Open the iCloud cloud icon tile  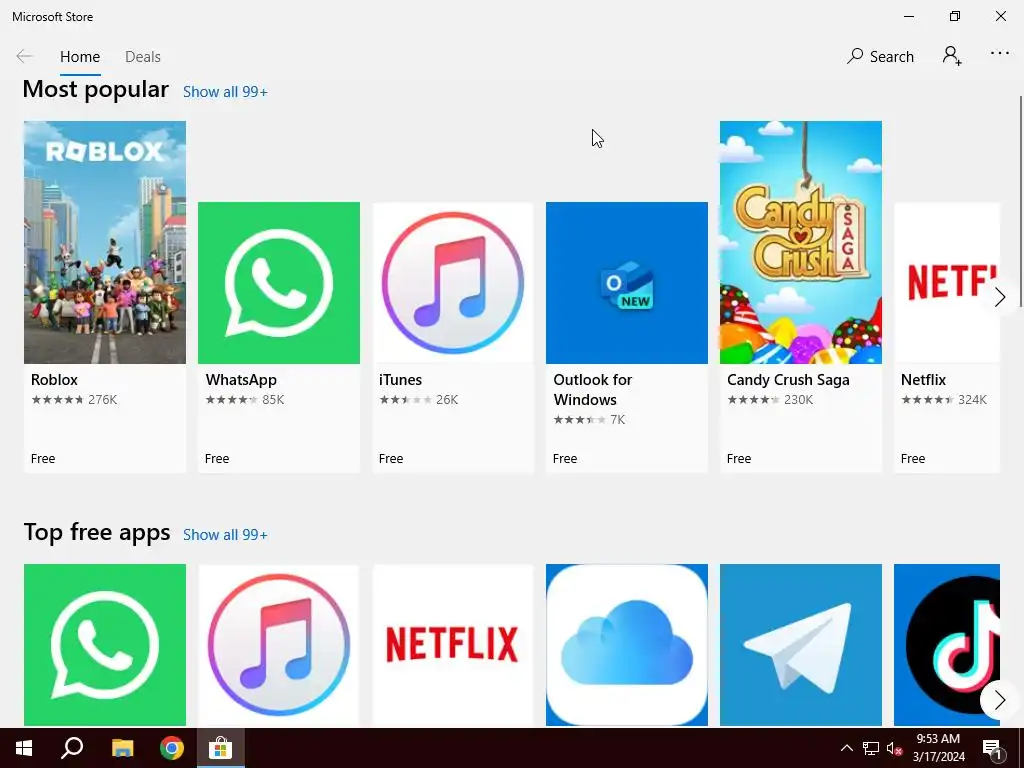coord(627,645)
